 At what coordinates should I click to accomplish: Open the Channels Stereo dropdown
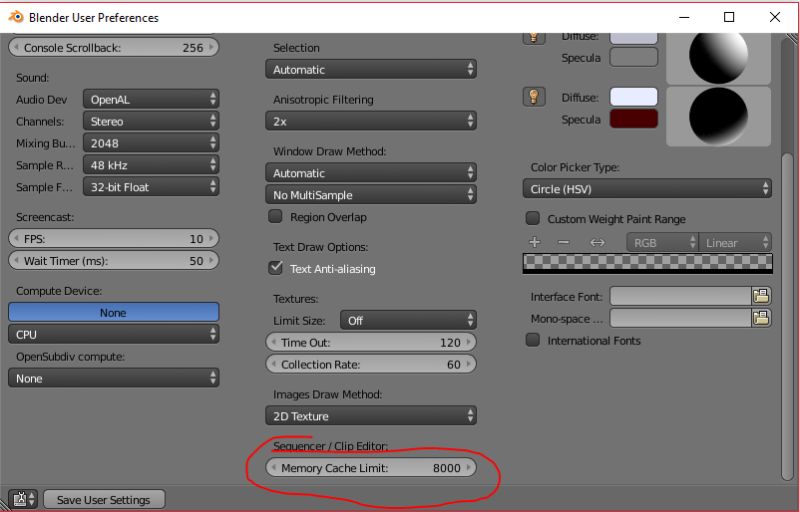pos(151,121)
